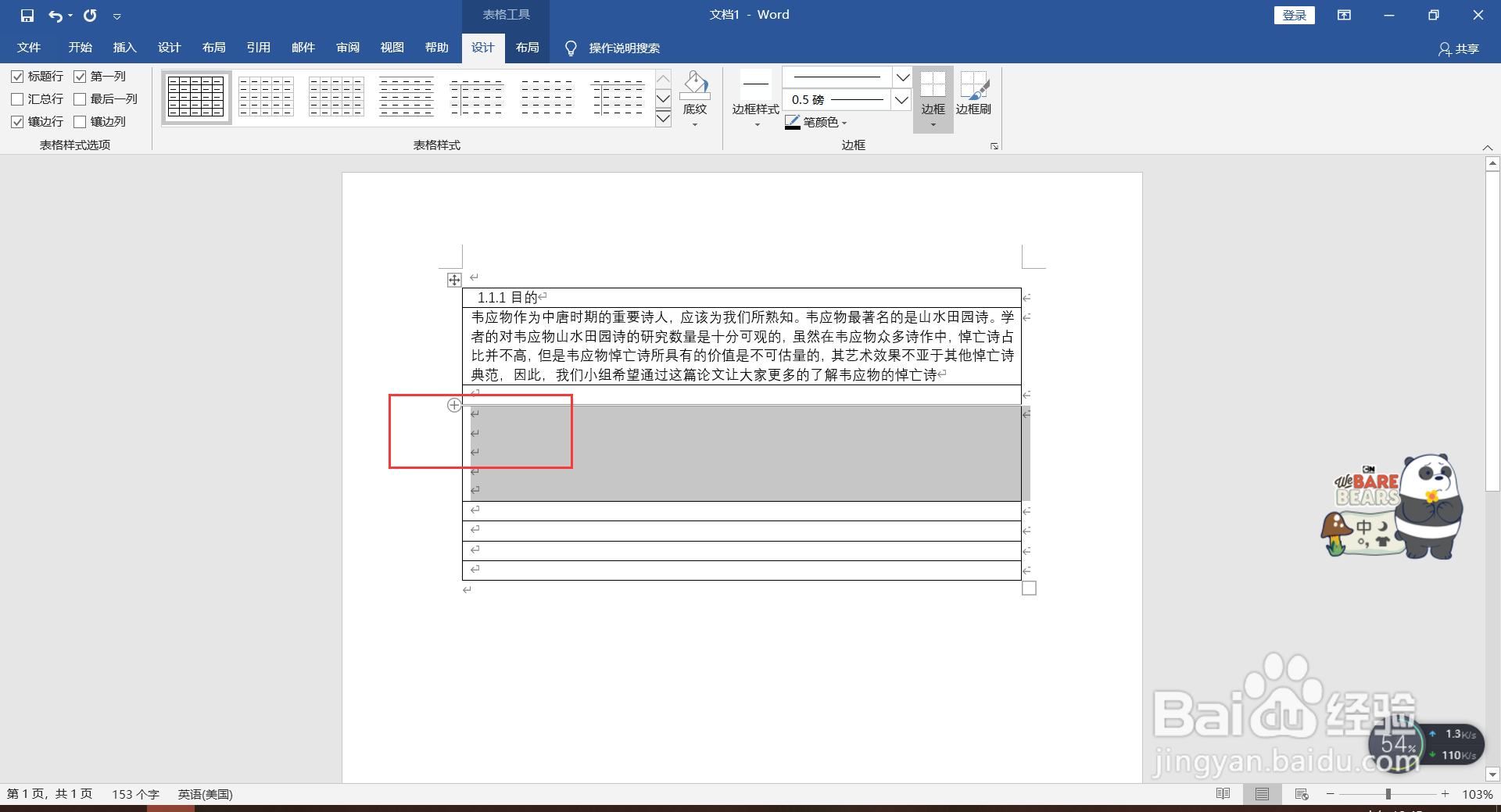Click the Undo arrow icon
This screenshot has width=1501, height=812.
tap(55, 16)
